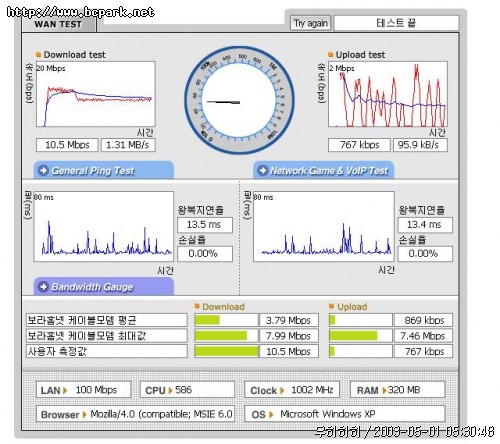
Task: Click the Upload test graph
Action: (388, 94)
